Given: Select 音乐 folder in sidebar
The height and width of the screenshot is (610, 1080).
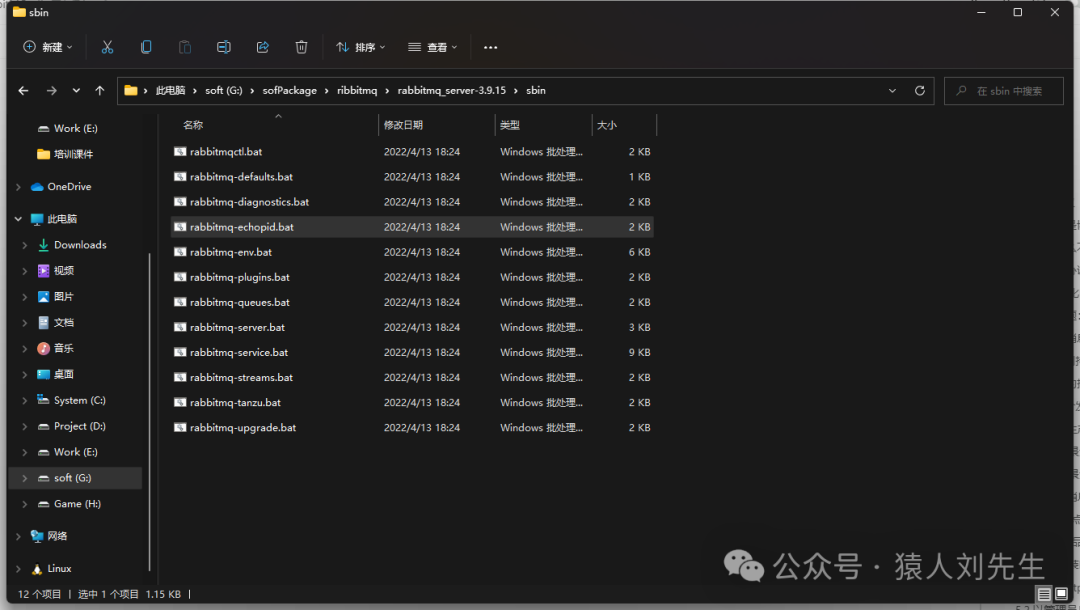Looking at the screenshot, I should (x=63, y=348).
